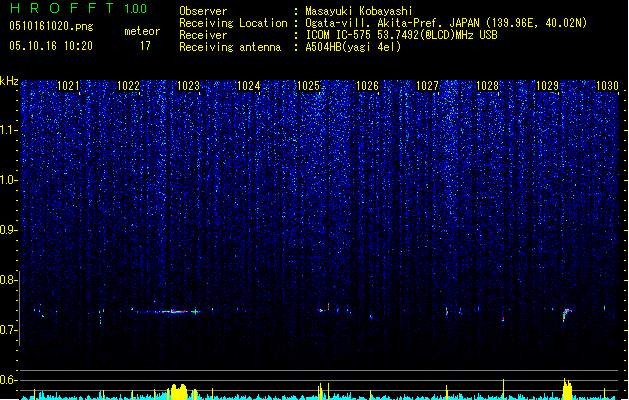This screenshot has height=400, width=629.
Task: Click the 0.9 kHz frequency label
Action: 9,230
